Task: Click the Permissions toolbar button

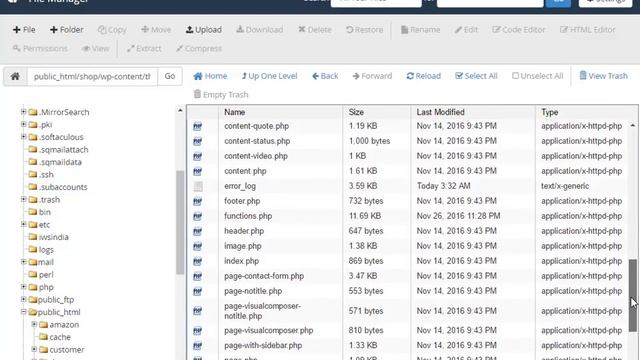Action: click(40, 49)
